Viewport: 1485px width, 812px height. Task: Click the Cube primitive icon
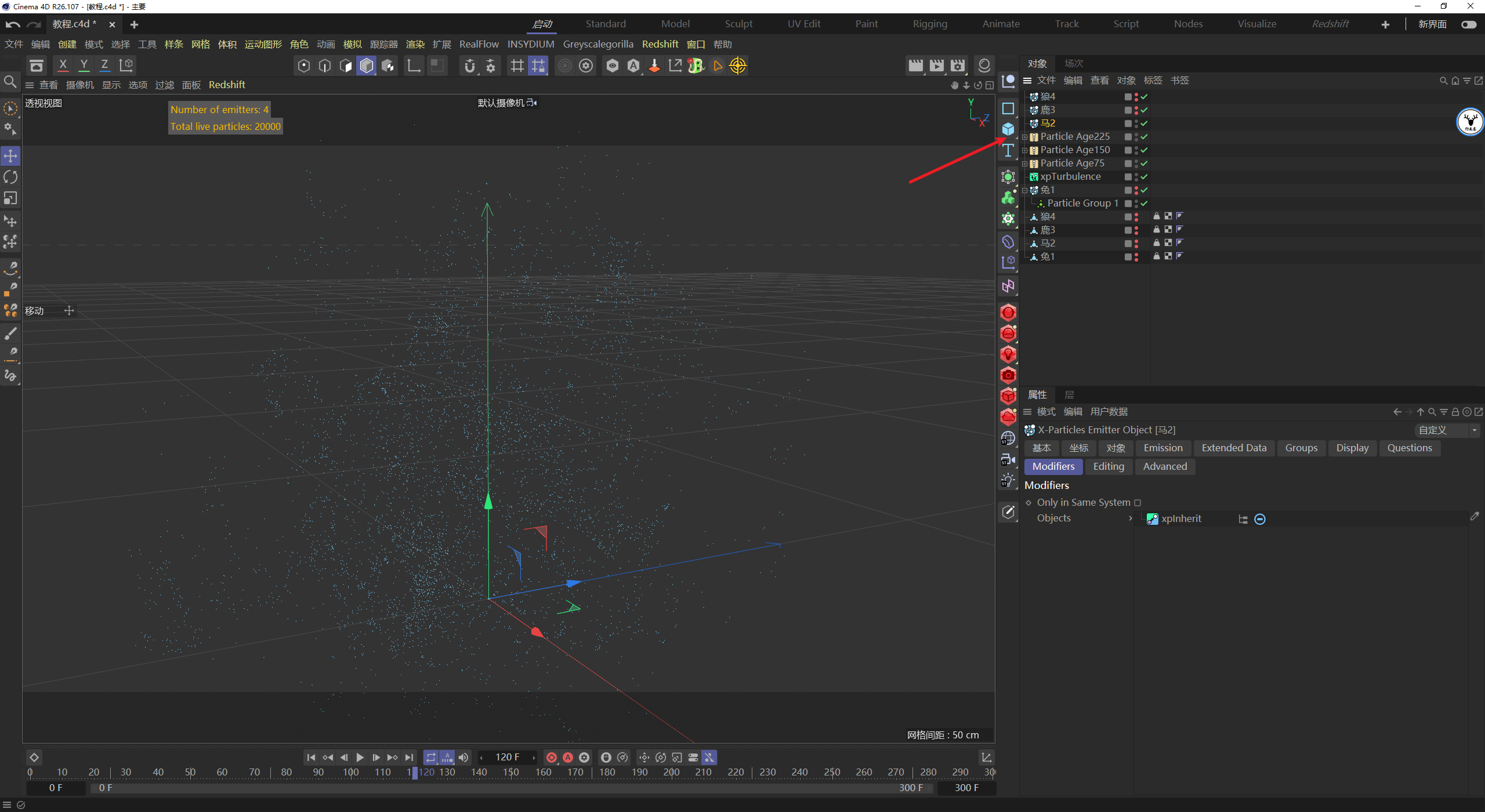(1008, 129)
